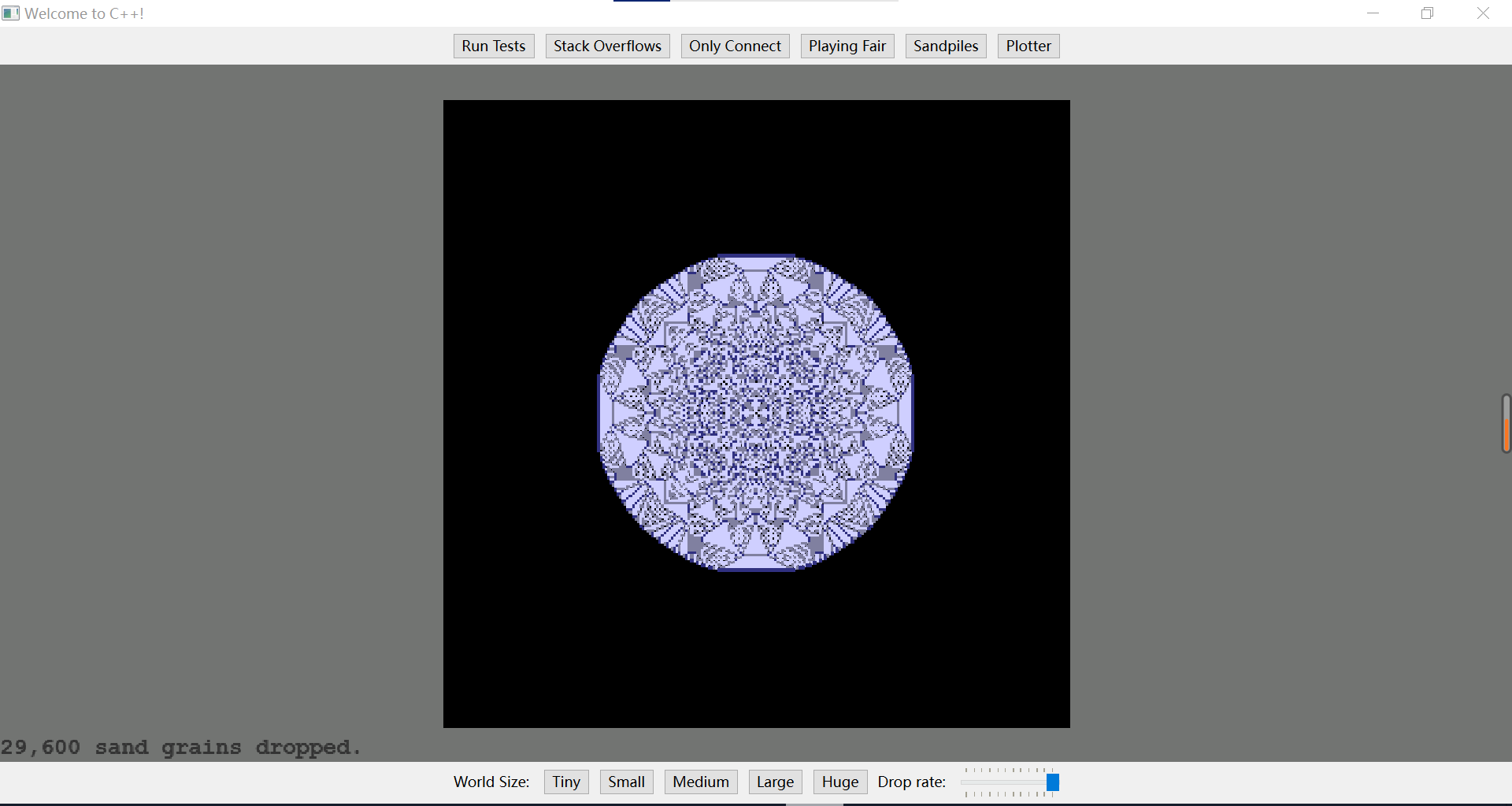Minimize the Welcome to C++ window

(x=1373, y=13)
